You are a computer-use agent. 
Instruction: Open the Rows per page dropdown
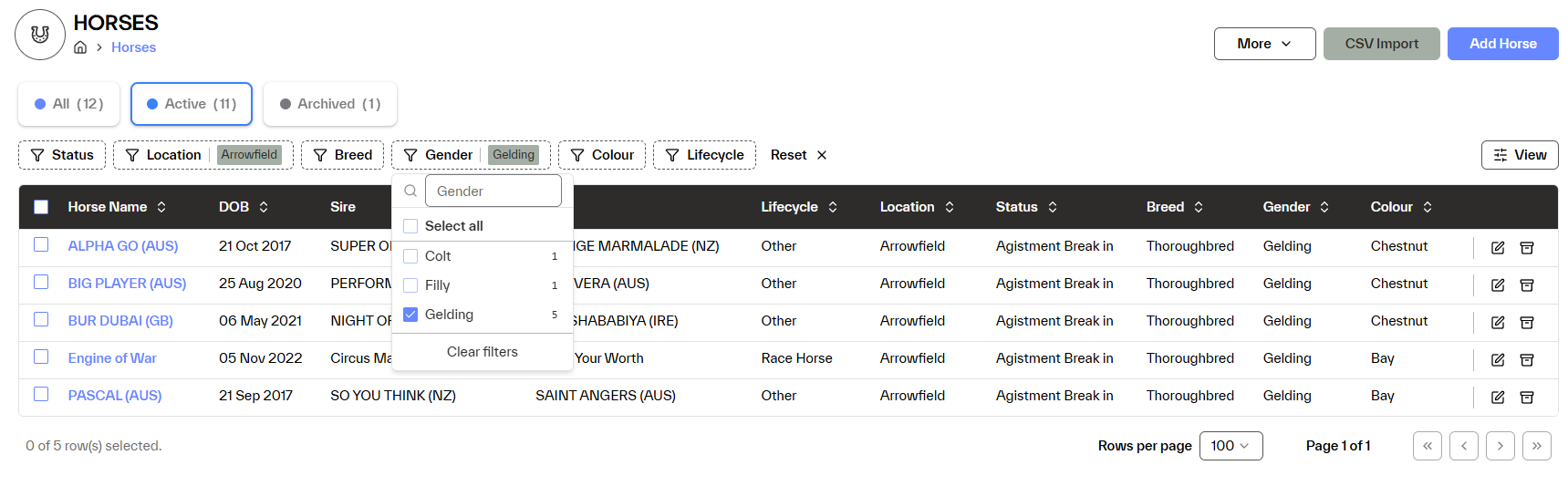click(1230, 446)
